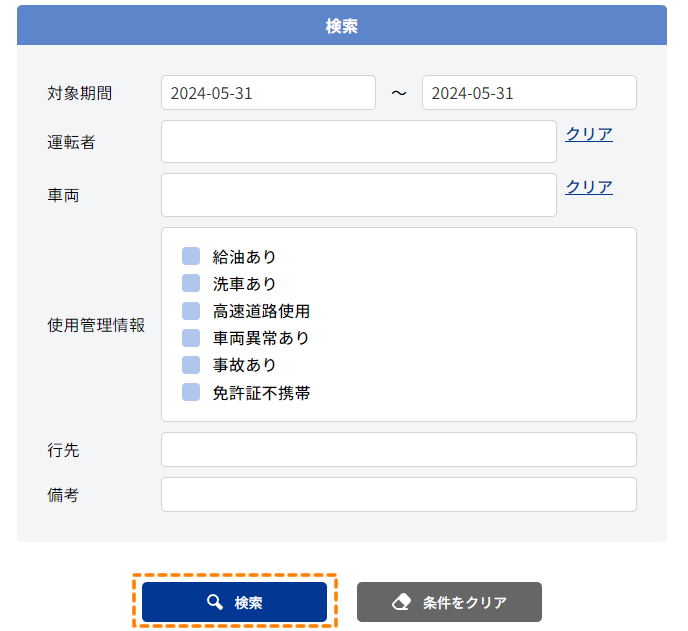This screenshot has width=688, height=631.
Task: Enable the 車両異常あり checkbox
Action: 191,338
